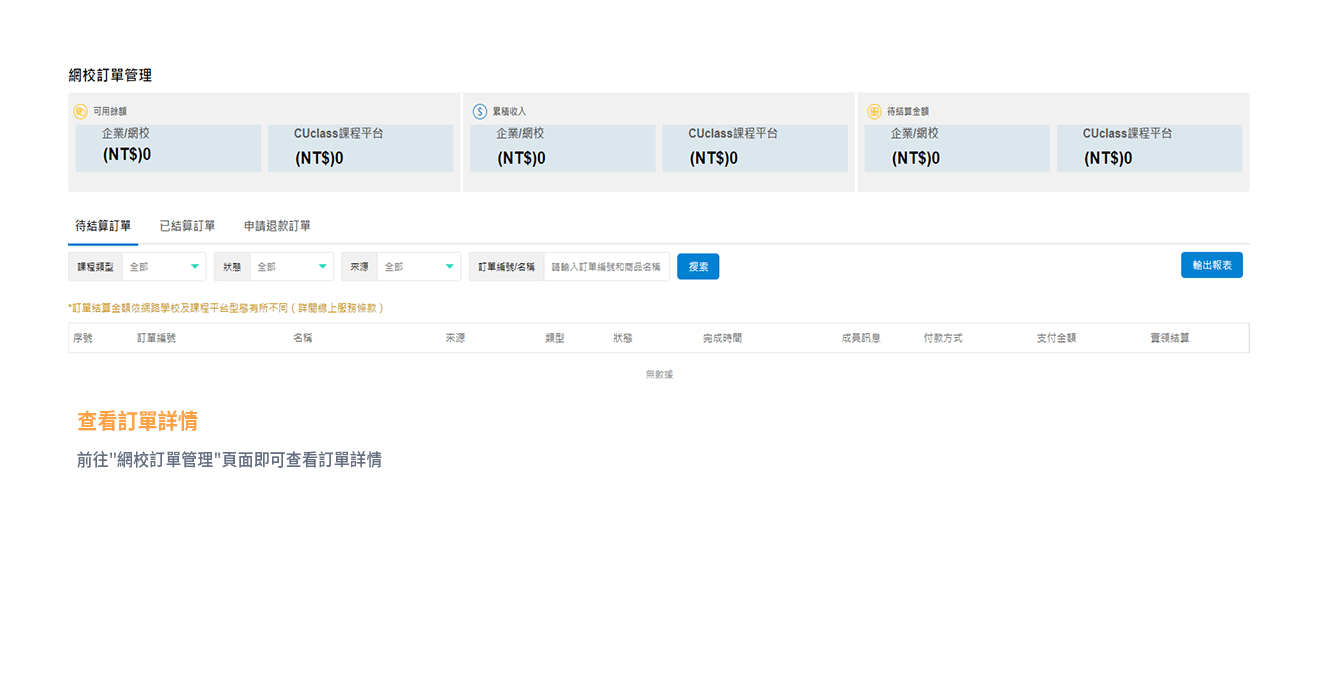Click the 累積收入 dollar icon

coord(479,111)
